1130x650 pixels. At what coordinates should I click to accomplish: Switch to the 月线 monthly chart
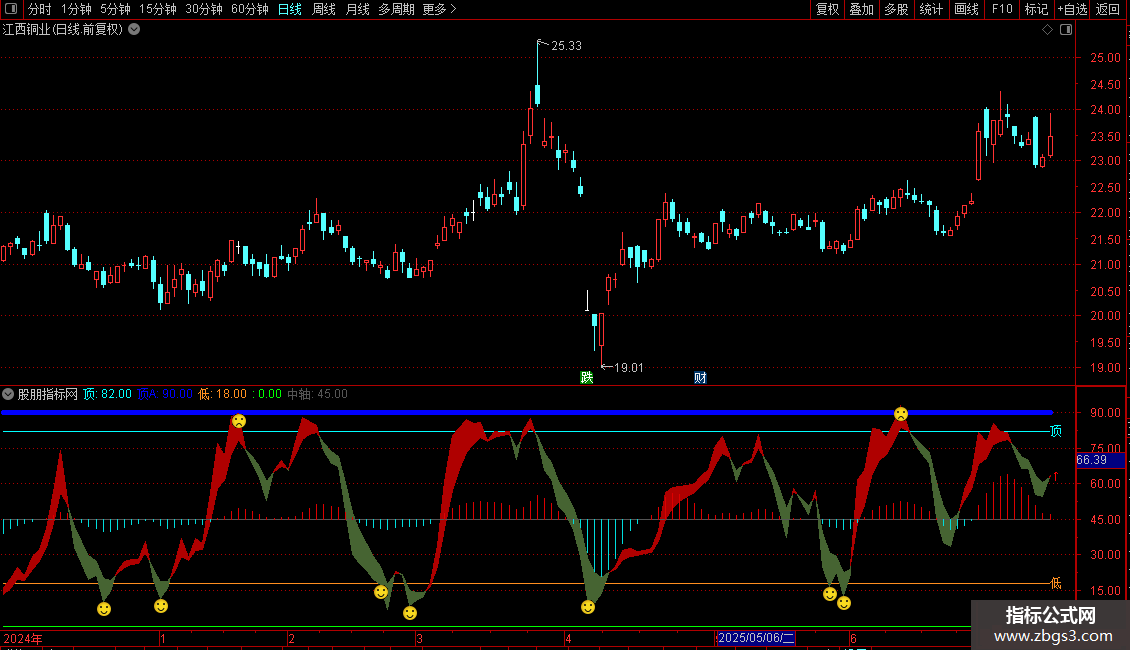point(357,9)
